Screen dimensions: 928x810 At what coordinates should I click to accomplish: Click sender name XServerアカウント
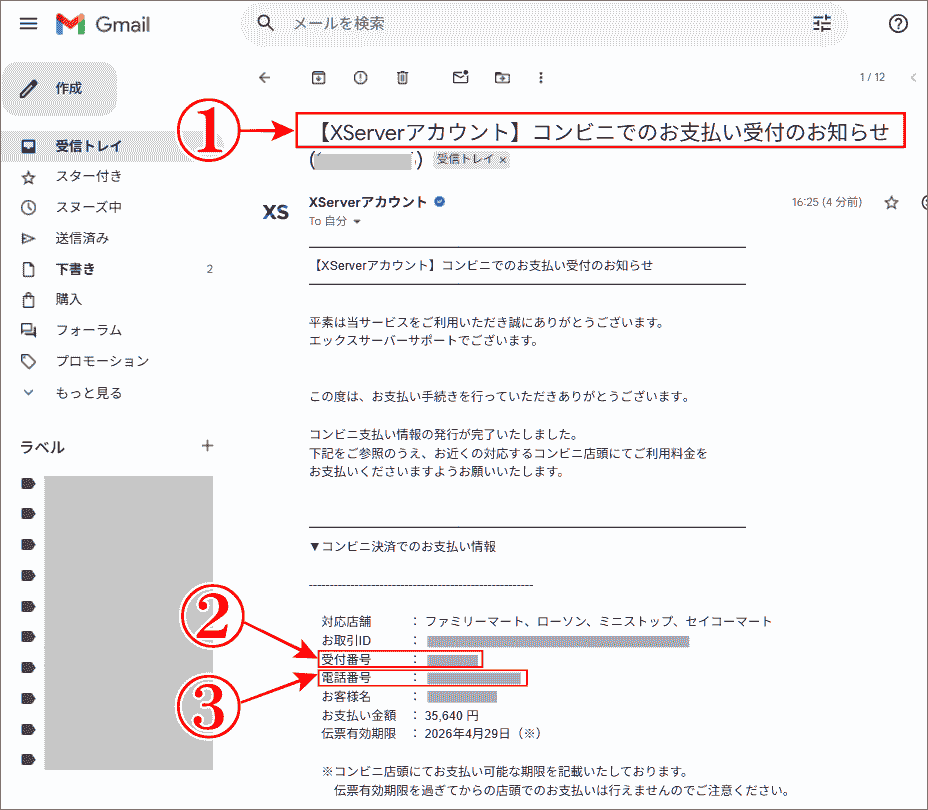(368, 202)
